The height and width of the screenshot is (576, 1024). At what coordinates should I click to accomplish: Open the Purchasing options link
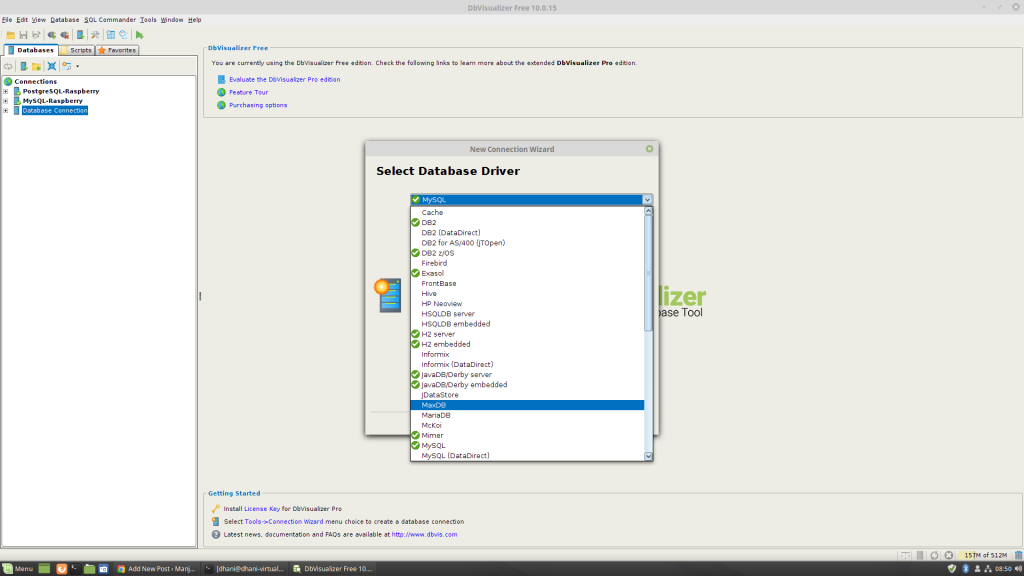tap(258, 105)
